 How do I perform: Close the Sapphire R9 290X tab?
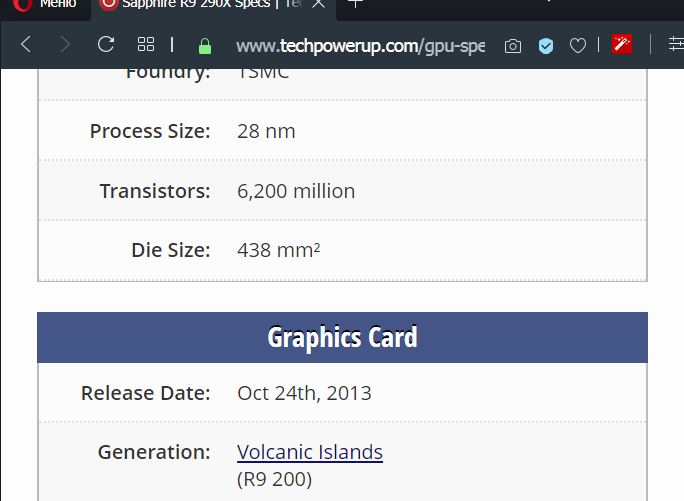click(x=318, y=5)
